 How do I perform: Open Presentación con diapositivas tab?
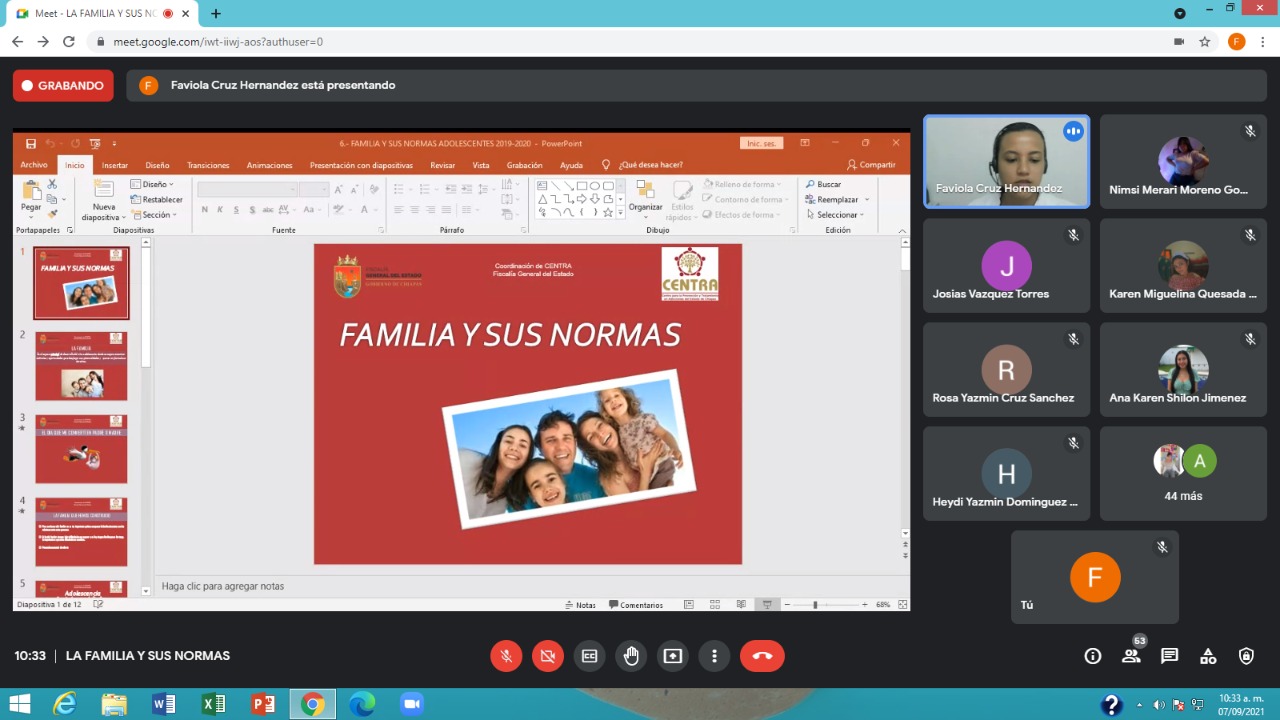(361, 165)
